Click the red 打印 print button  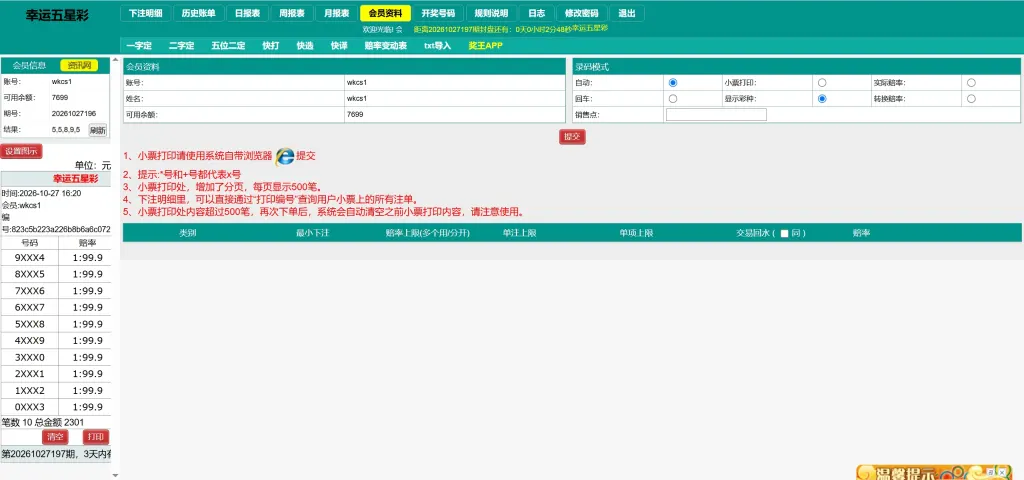click(96, 437)
